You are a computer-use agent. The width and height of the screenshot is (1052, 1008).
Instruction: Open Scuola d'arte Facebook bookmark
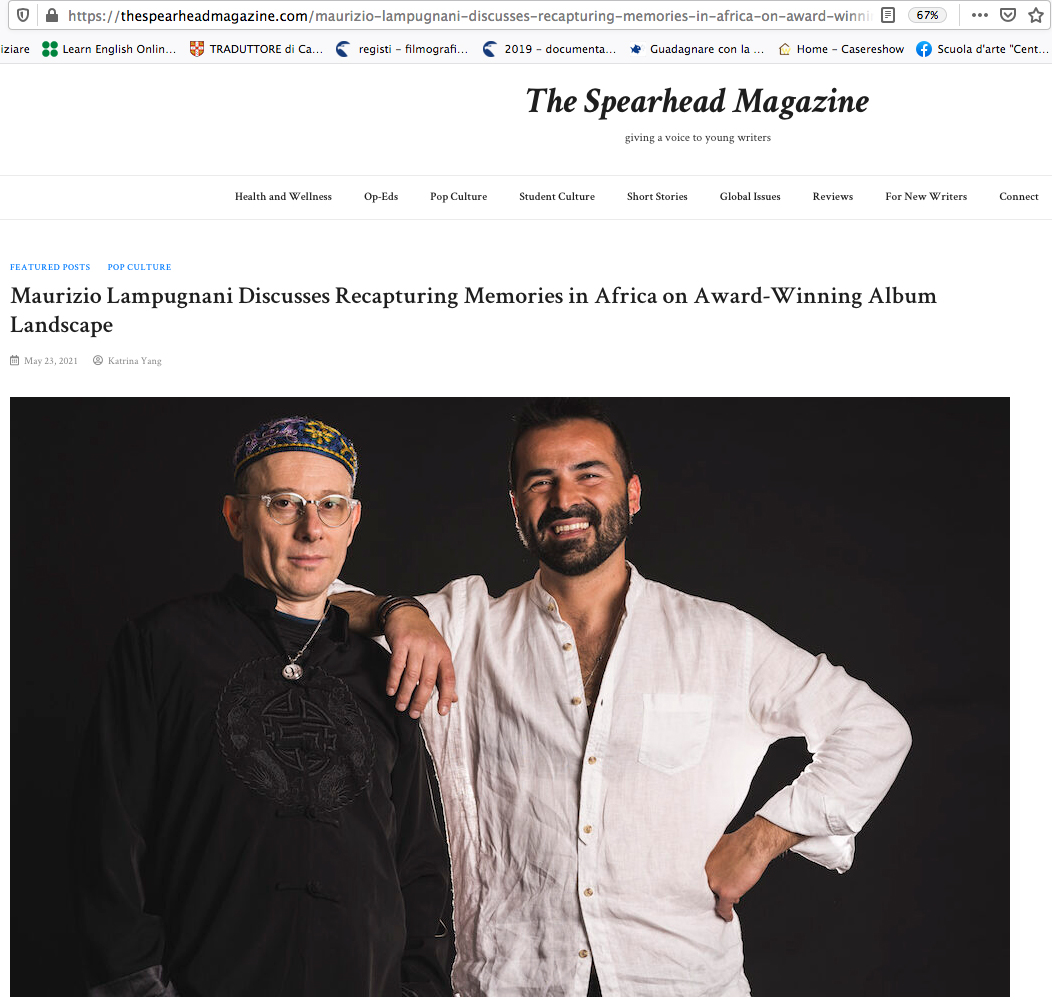click(x=982, y=49)
